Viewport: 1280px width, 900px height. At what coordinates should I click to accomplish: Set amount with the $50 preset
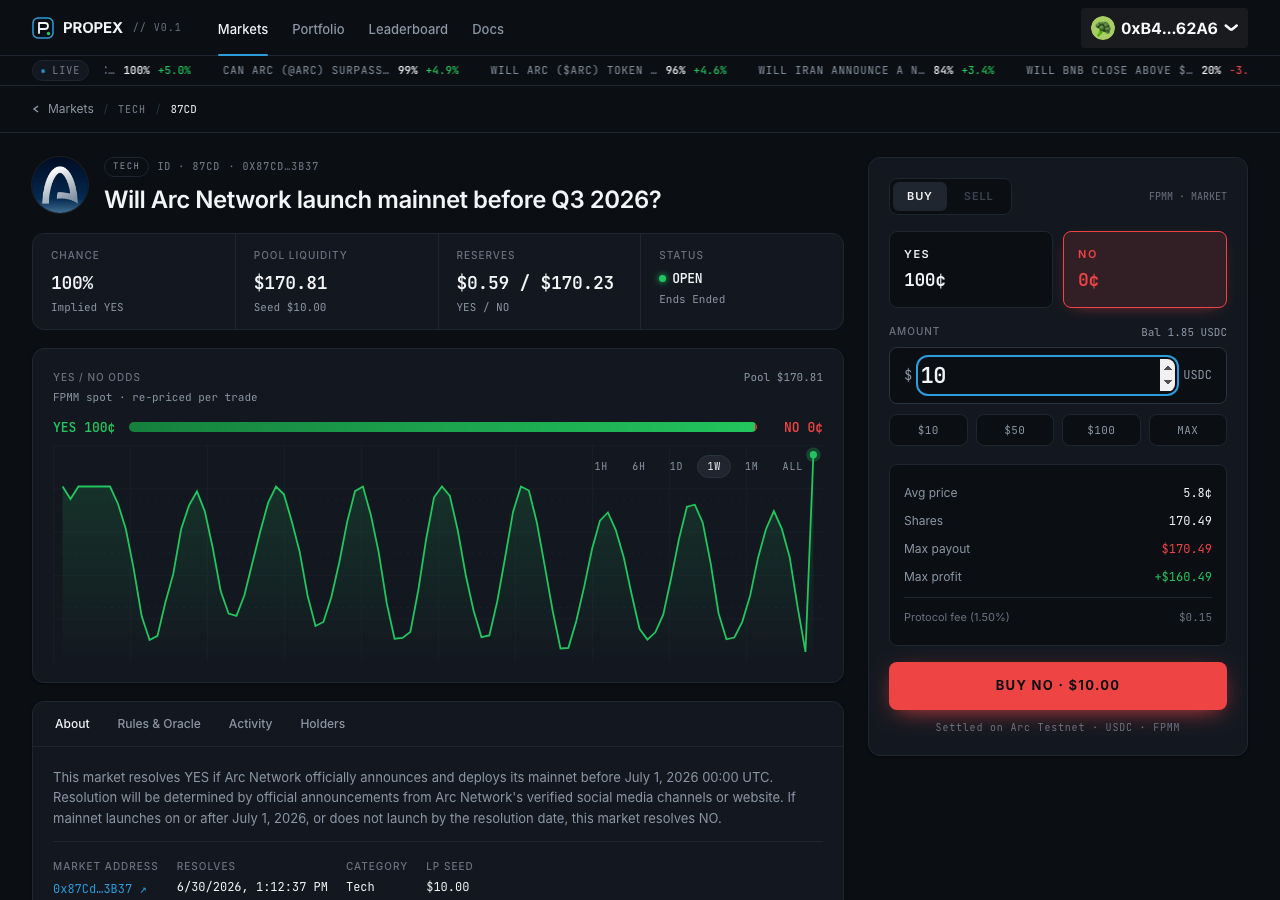pos(1015,430)
